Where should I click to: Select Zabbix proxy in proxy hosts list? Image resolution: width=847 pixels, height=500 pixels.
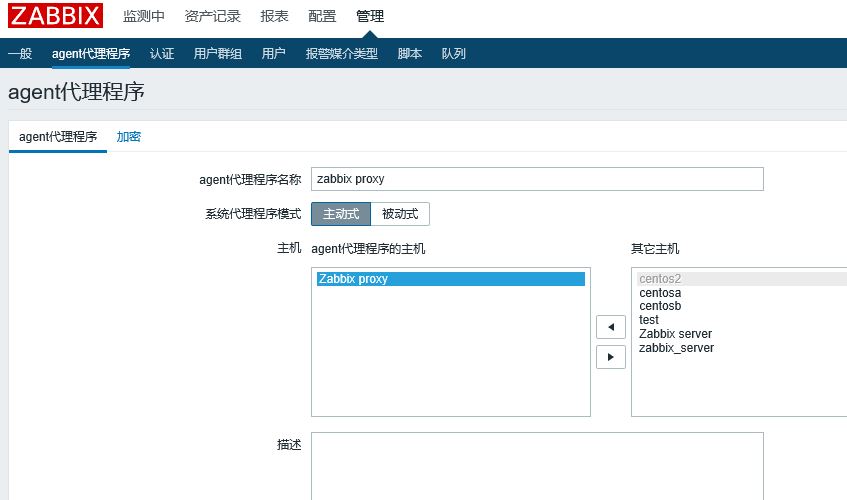click(451, 279)
